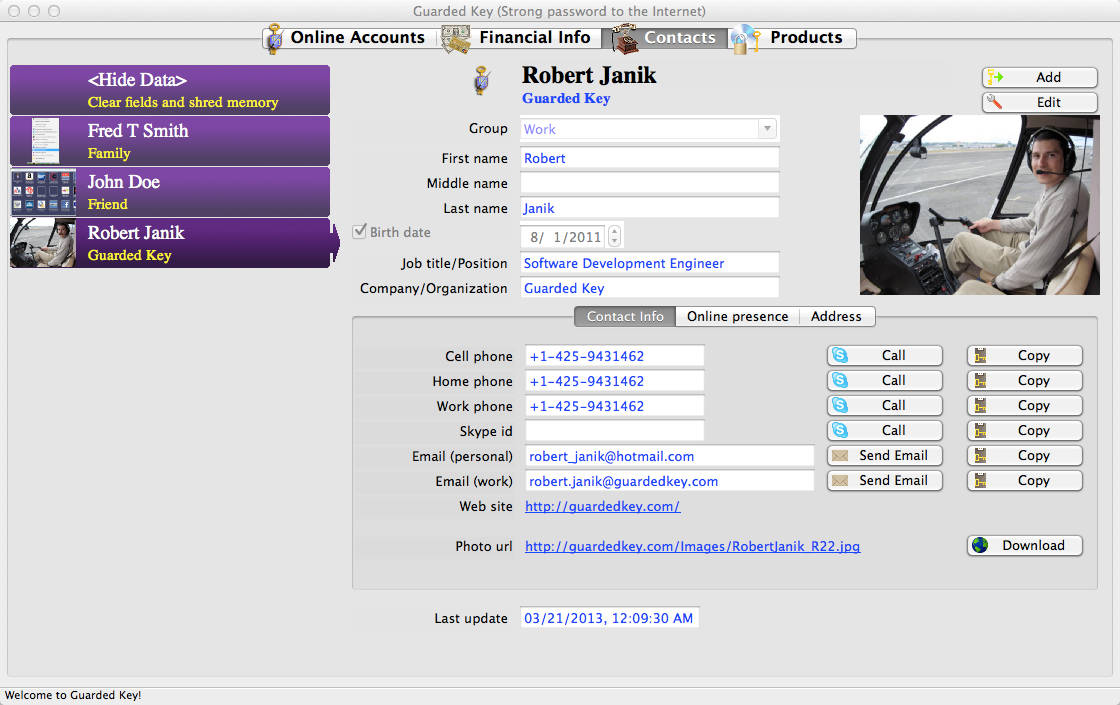Click the Guarded Key badge beside contact name
The height and width of the screenshot is (705, 1120).
[x=482, y=80]
